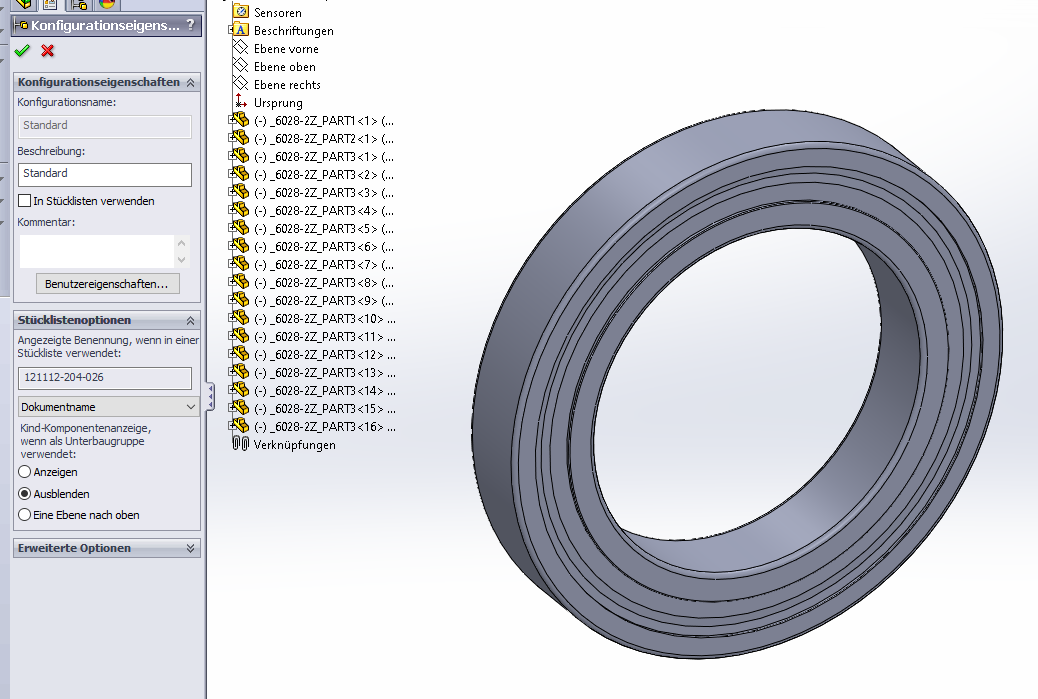
Task: Switch to the FeatureManager tab
Action: pyautogui.click(x=24, y=4)
